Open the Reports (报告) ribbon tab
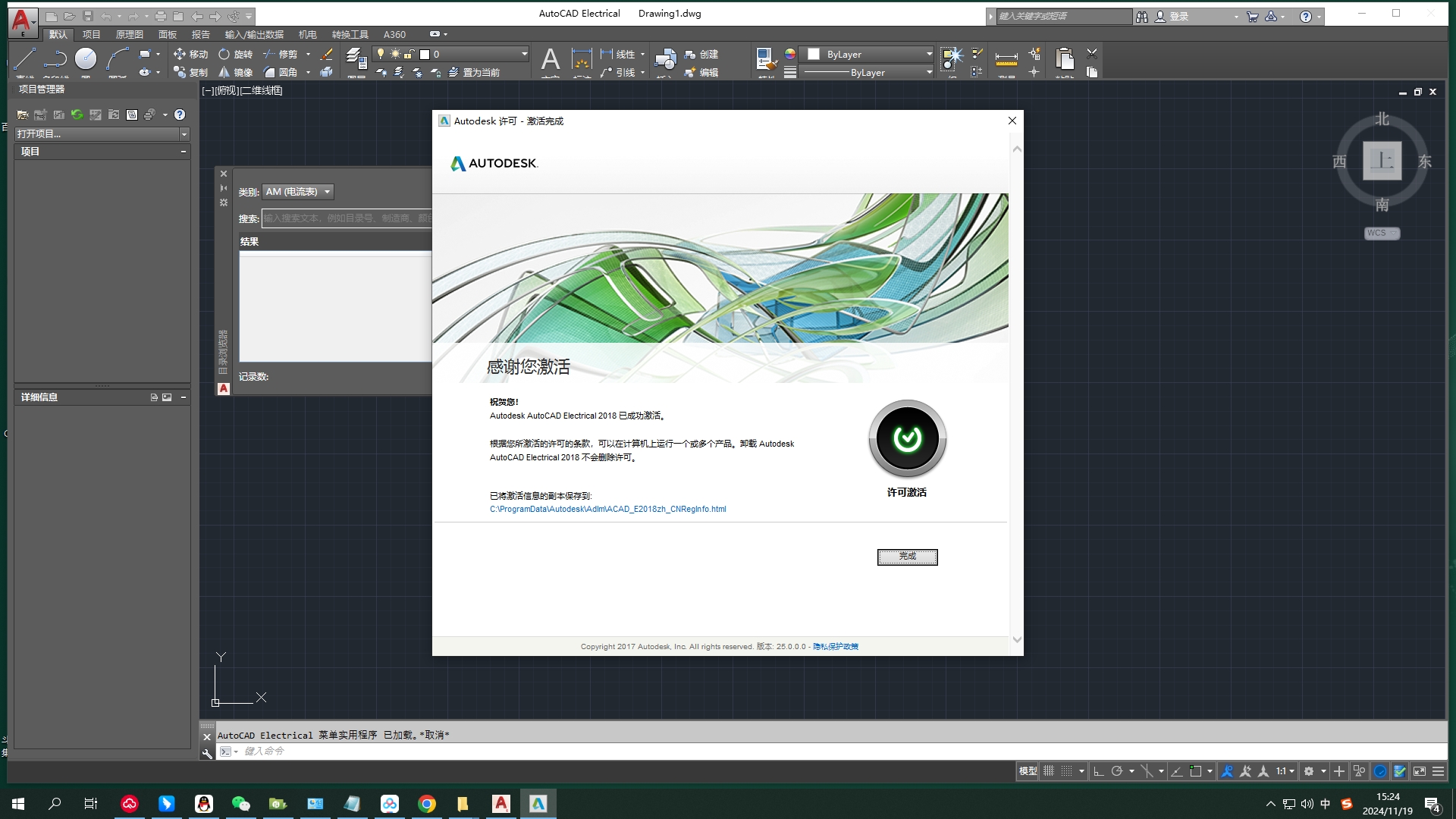Screen dimensions: 1456x819 (x=200, y=34)
